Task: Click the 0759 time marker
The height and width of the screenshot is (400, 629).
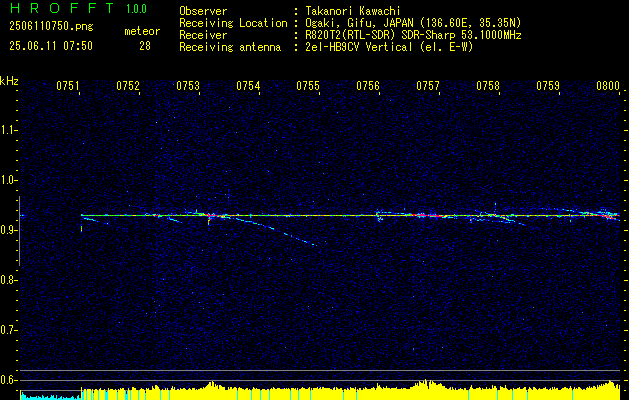Action: pyautogui.click(x=548, y=86)
